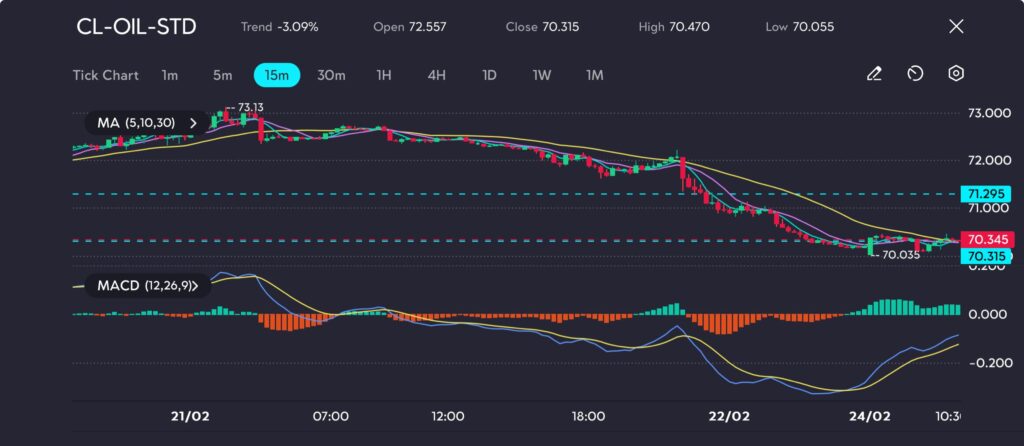Click the 22/02 date marker
The image size is (1024, 446).
coord(728,415)
